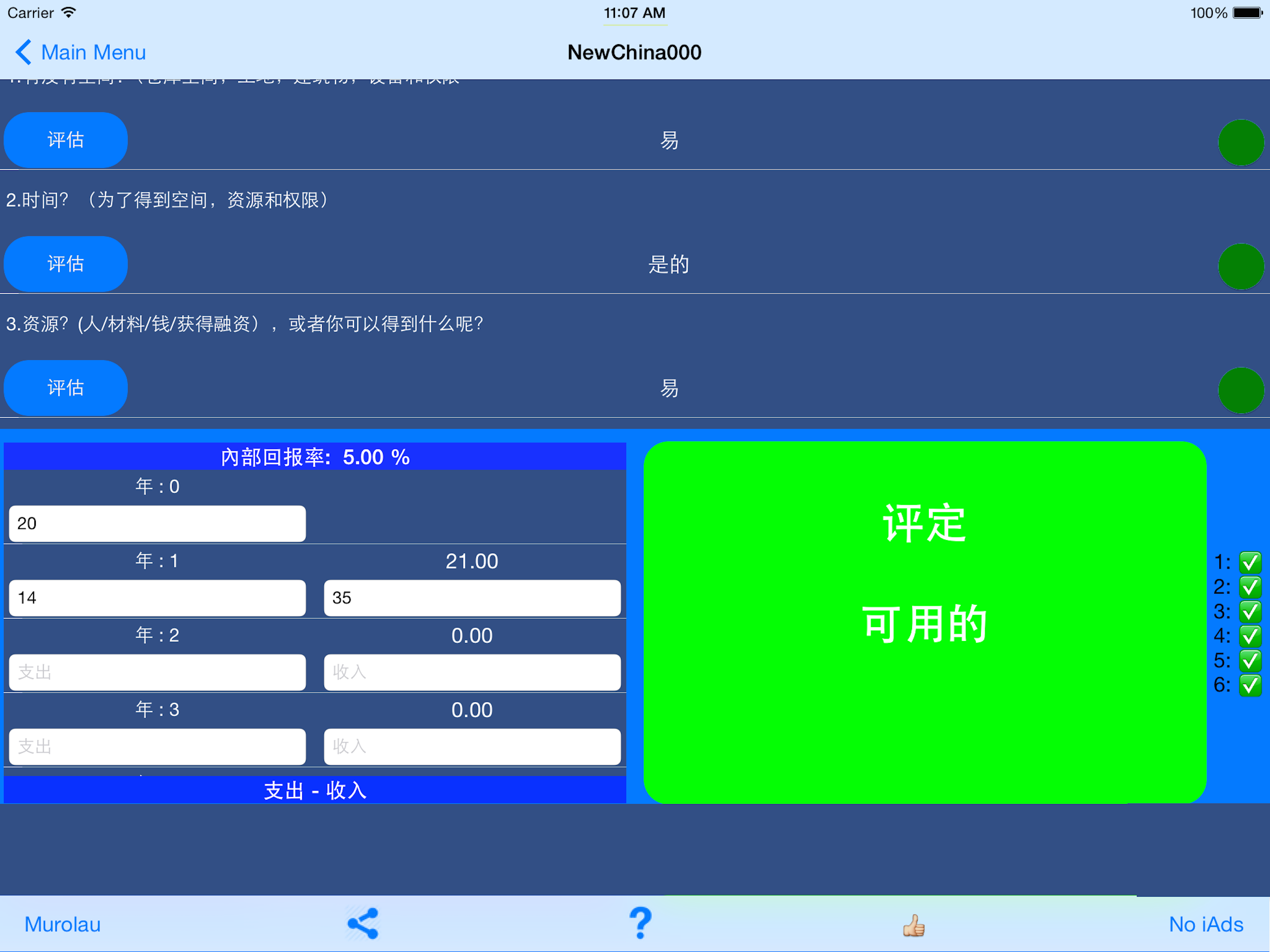Select the 年 : 3 label
The image size is (1270, 952).
click(157, 710)
